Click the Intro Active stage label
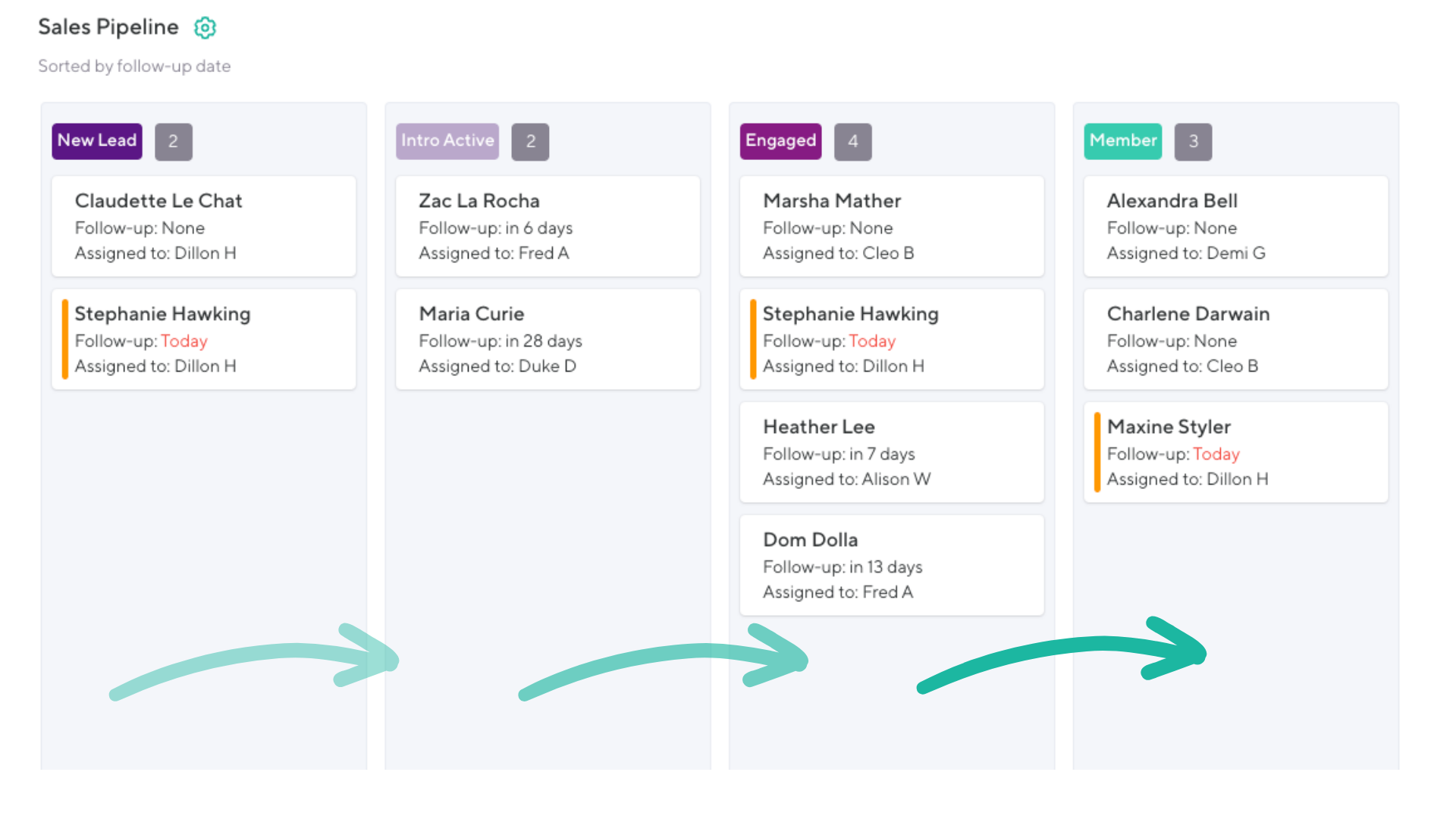 tap(447, 141)
